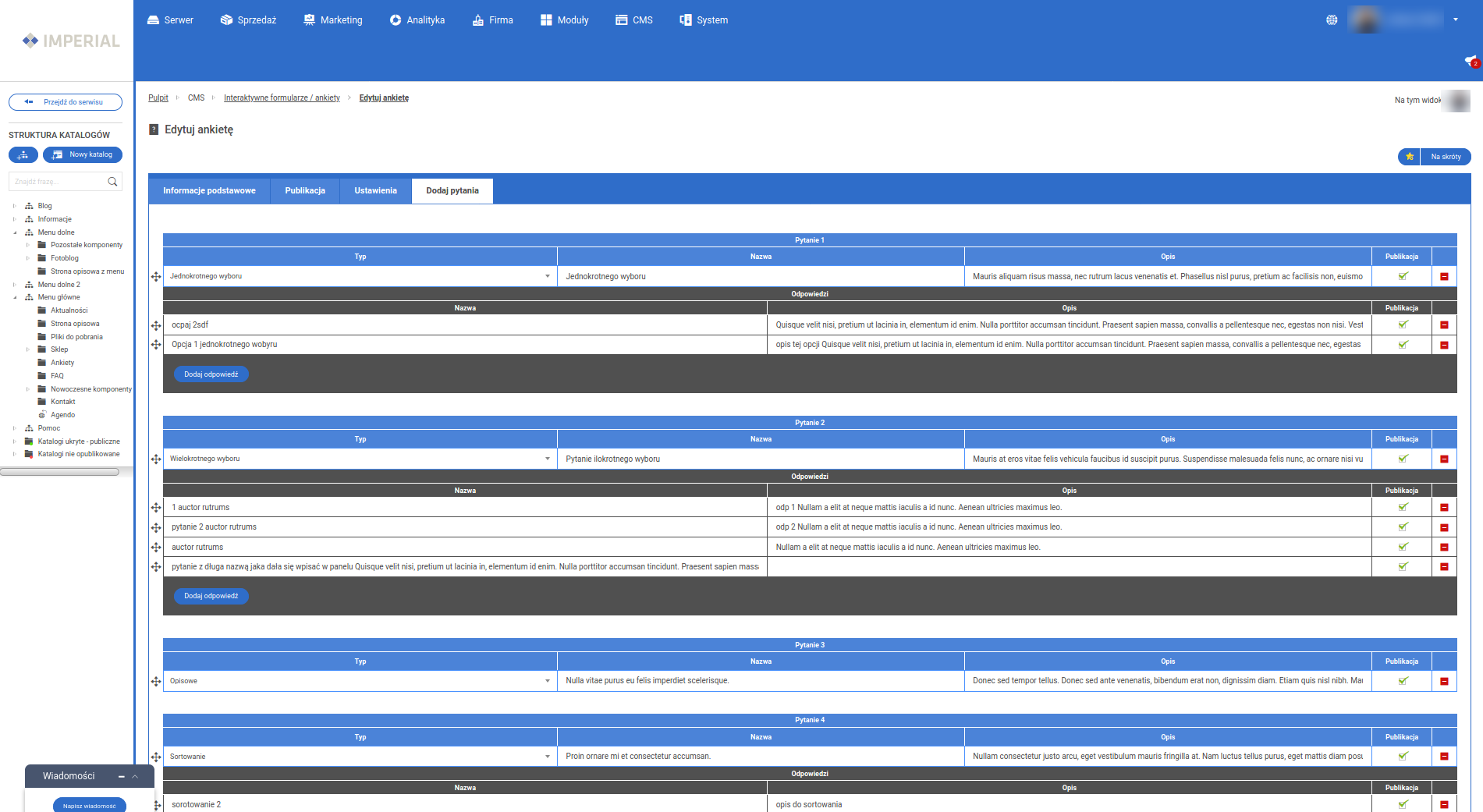Open the Marketing top menu

pos(333,20)
